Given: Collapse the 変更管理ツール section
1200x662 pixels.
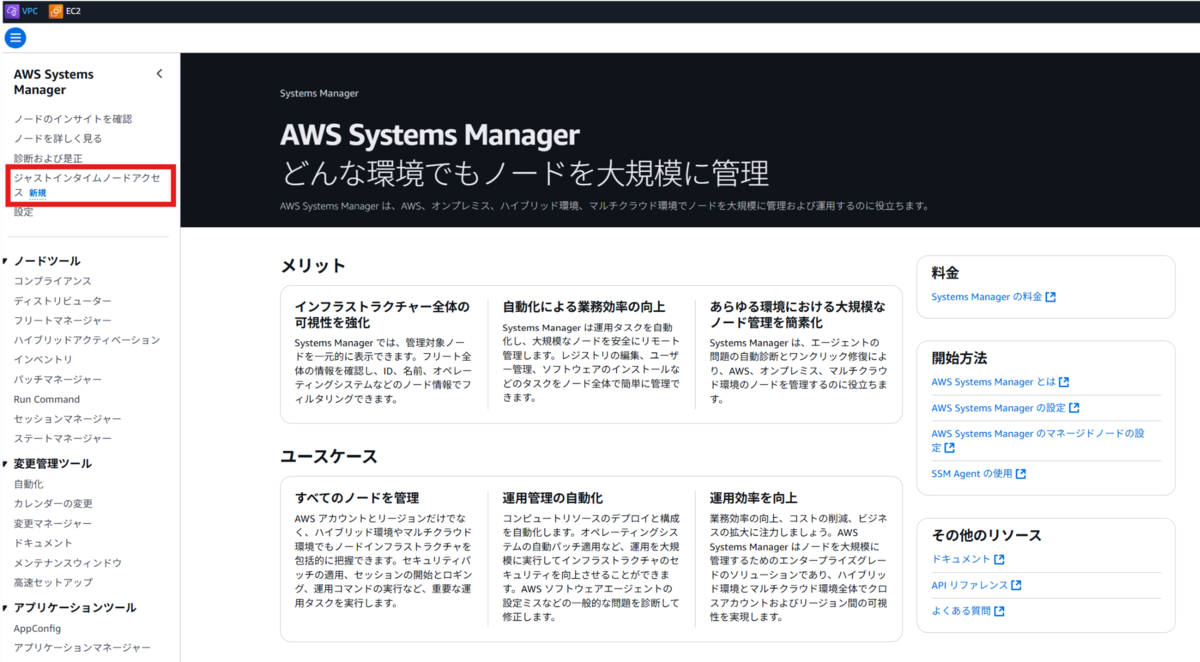Looking at the screenshot, I should point(5,464).
